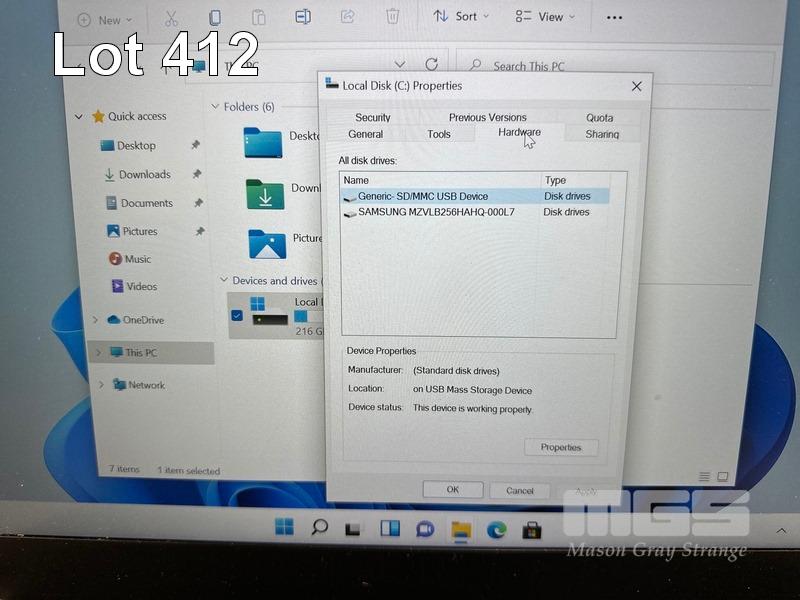Click the OK button in dialog
Viewport: 800px width, 600px height.
coord(452,490)
